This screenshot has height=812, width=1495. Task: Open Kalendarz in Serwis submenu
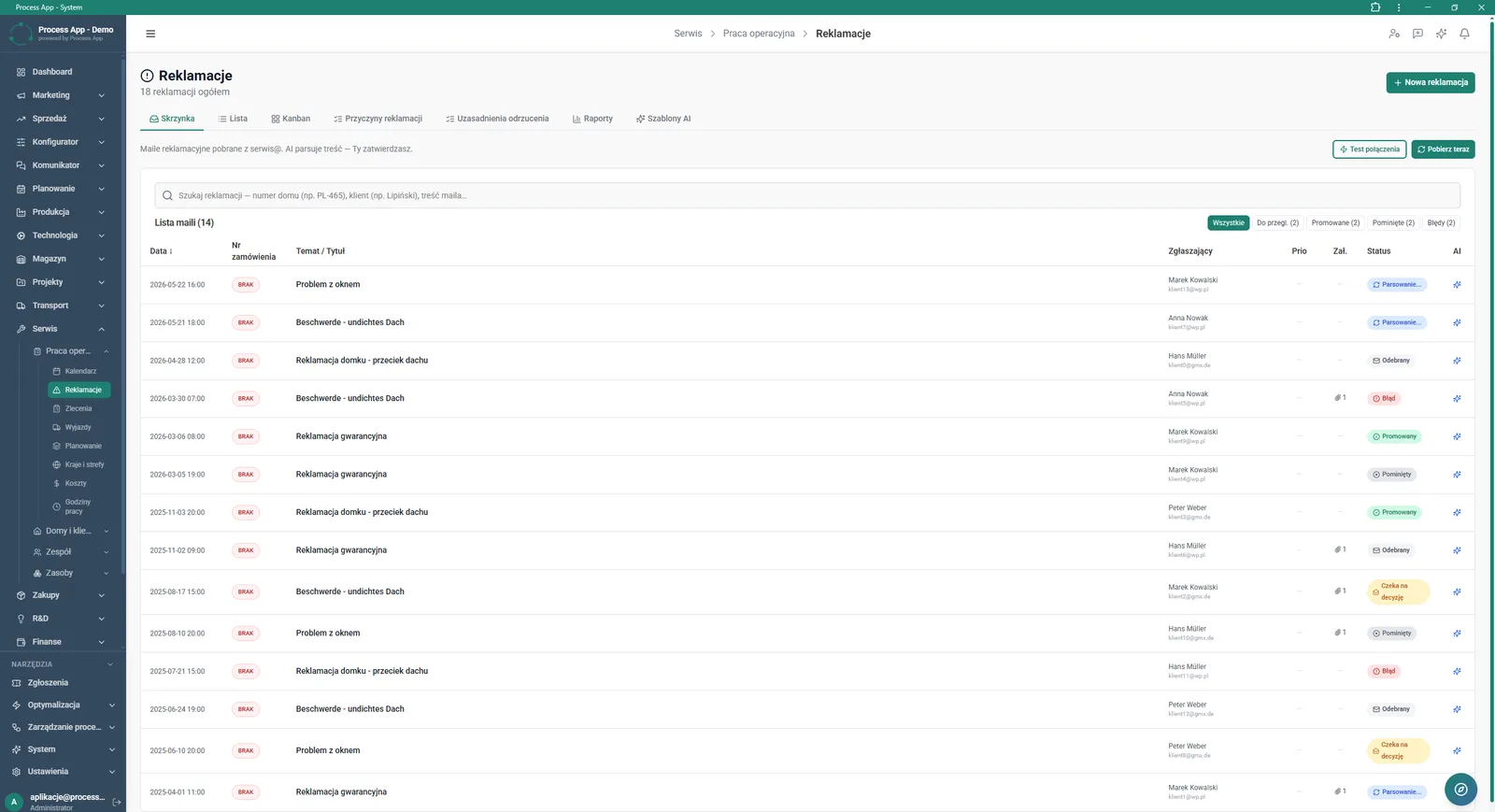79,371
